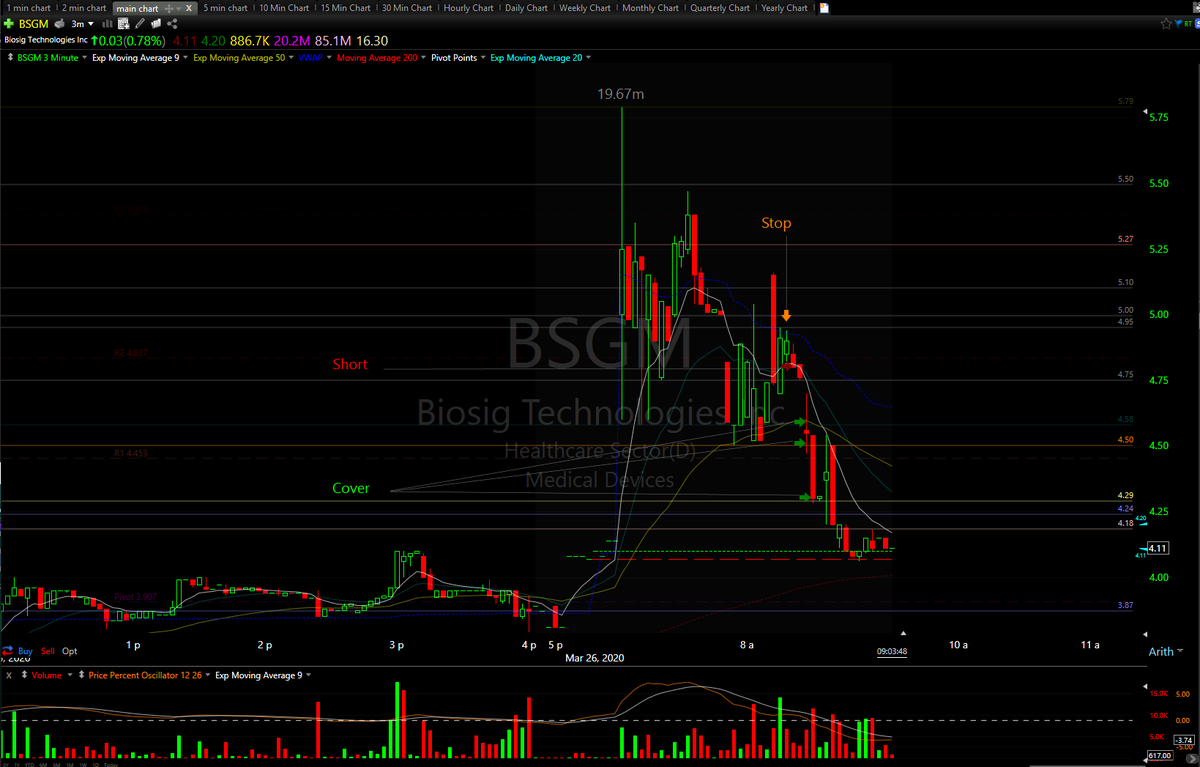
Task: Close the lower study pane with X
Action: 9,675
